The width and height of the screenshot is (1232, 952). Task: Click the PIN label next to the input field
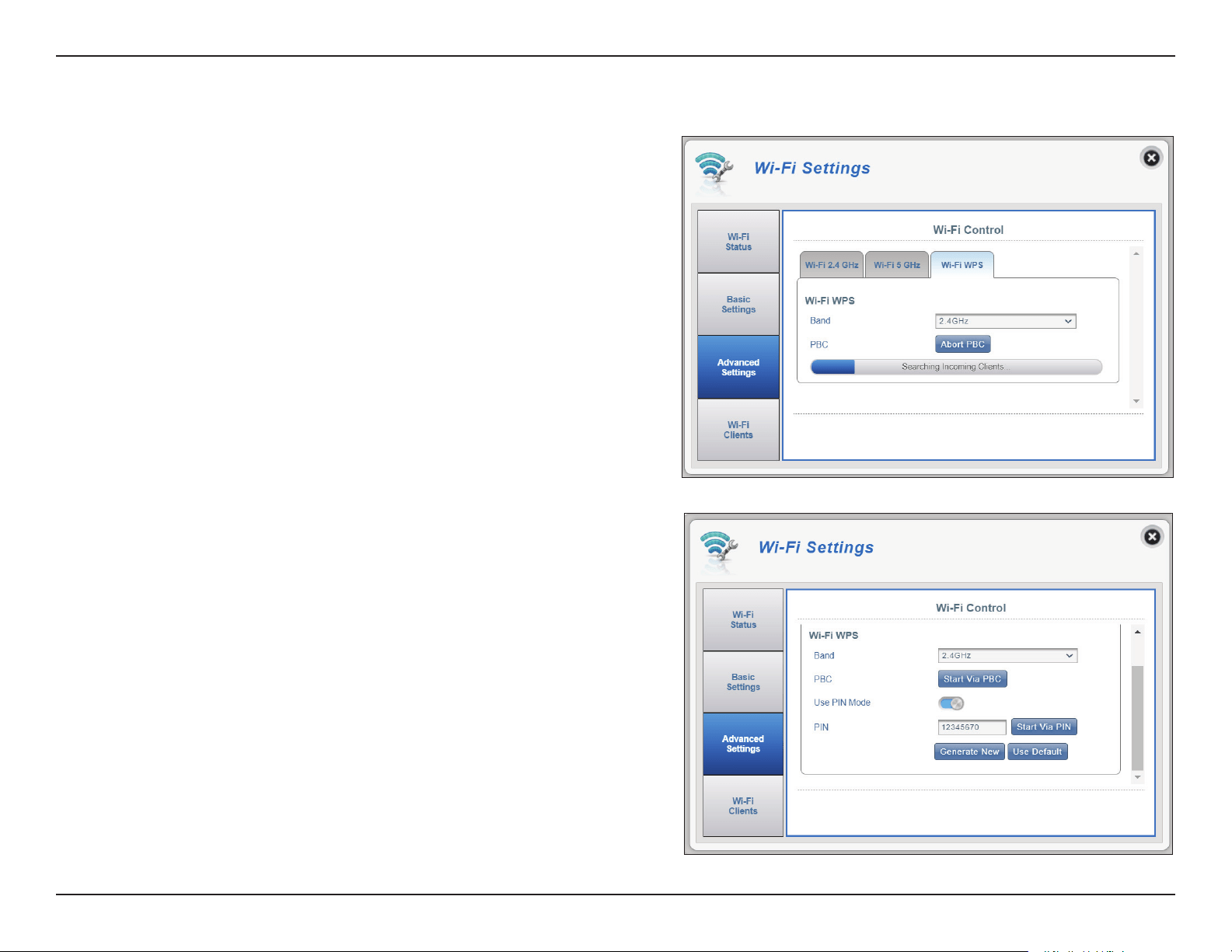pos(821,727)
